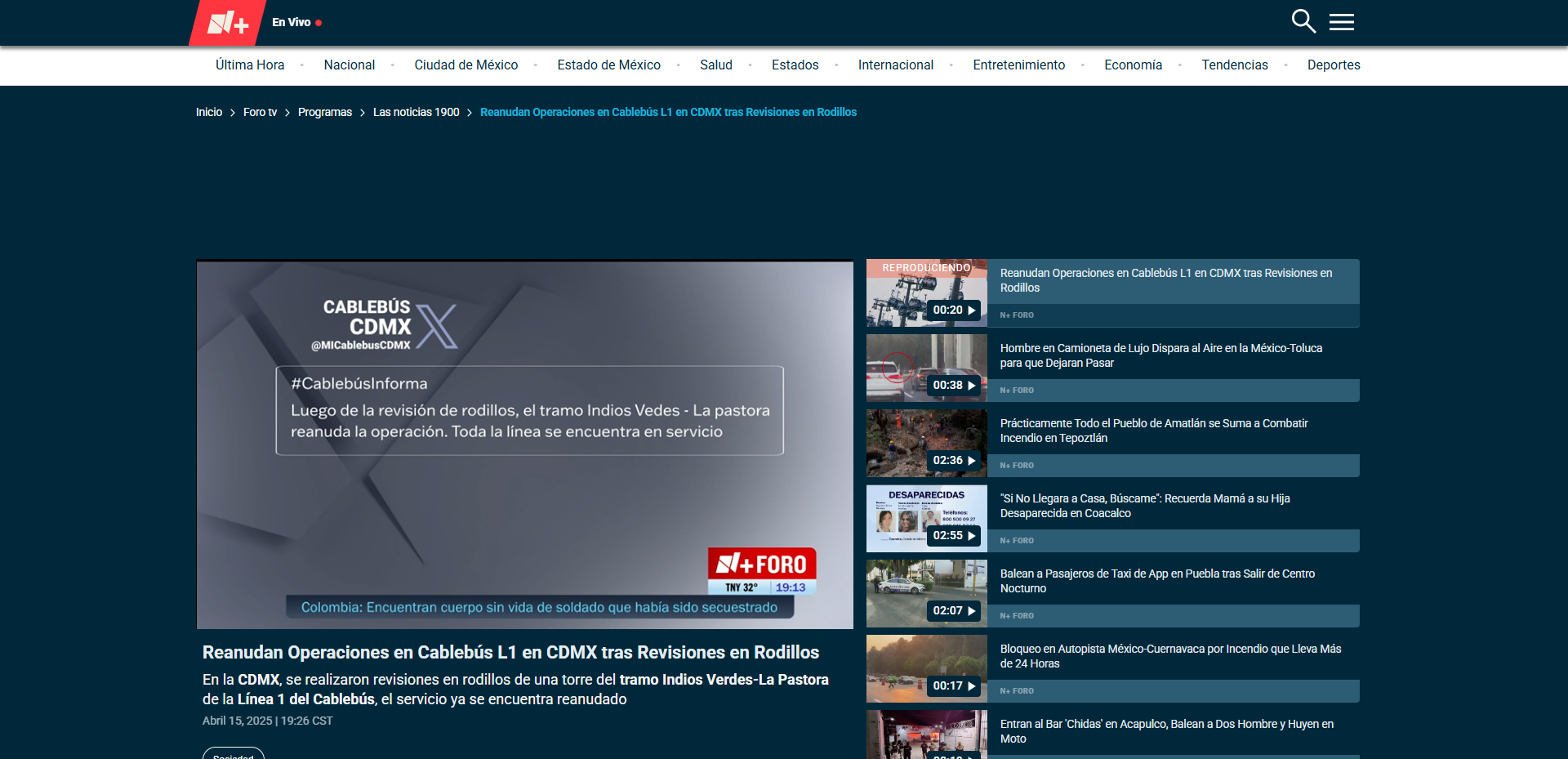The height and width of the screenshot is (759, 1568).
Task: Open story Entran al Bar 'Chidas' en Acapulco
Action: (x=1167, y=731)
